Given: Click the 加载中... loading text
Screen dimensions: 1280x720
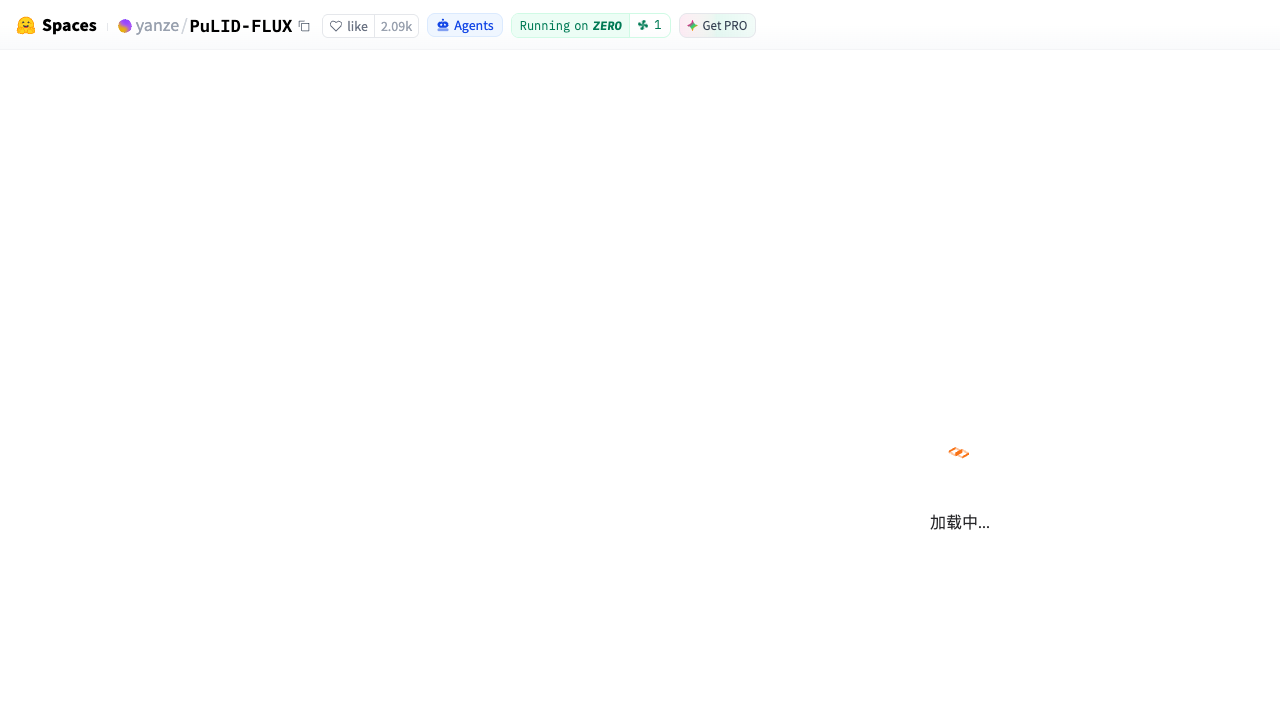Looking at the screenshot, I should (x=960, y=522).
